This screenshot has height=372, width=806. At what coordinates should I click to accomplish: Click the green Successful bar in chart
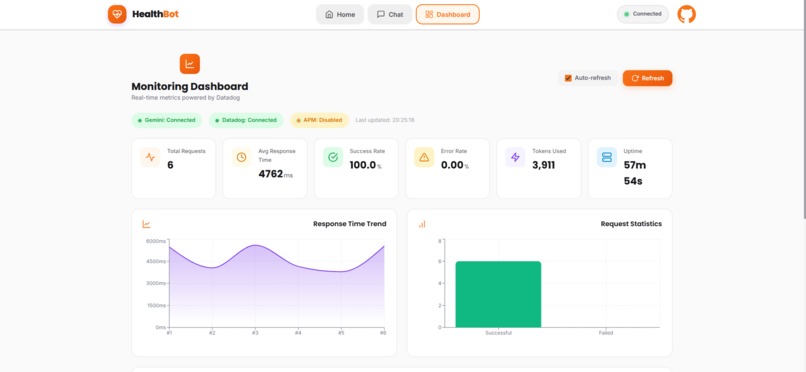coord(498,294)
